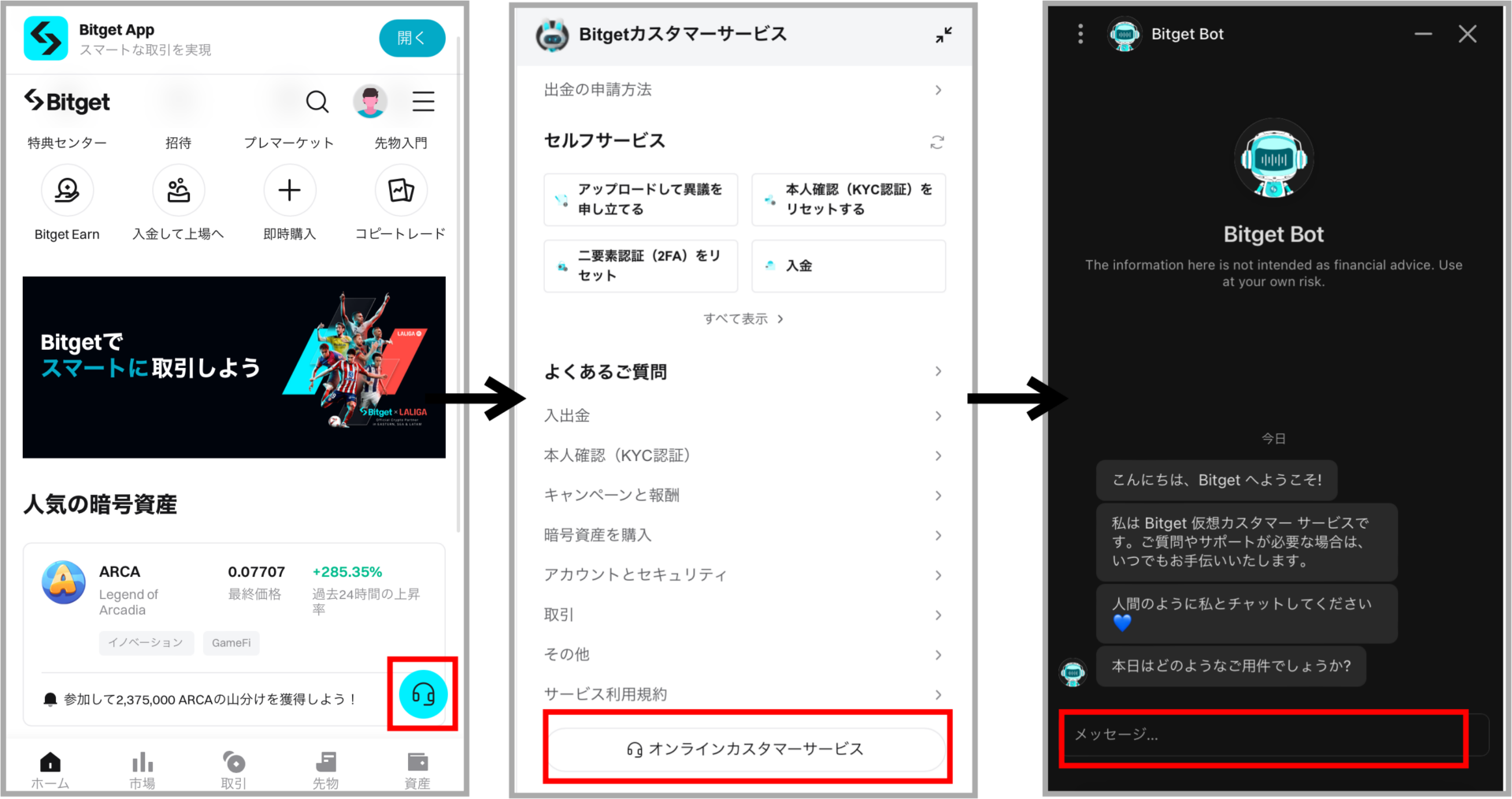Expand the 入出金 FAQ row
Screen dimensions: 1512x799
click(x=743, y=416)
